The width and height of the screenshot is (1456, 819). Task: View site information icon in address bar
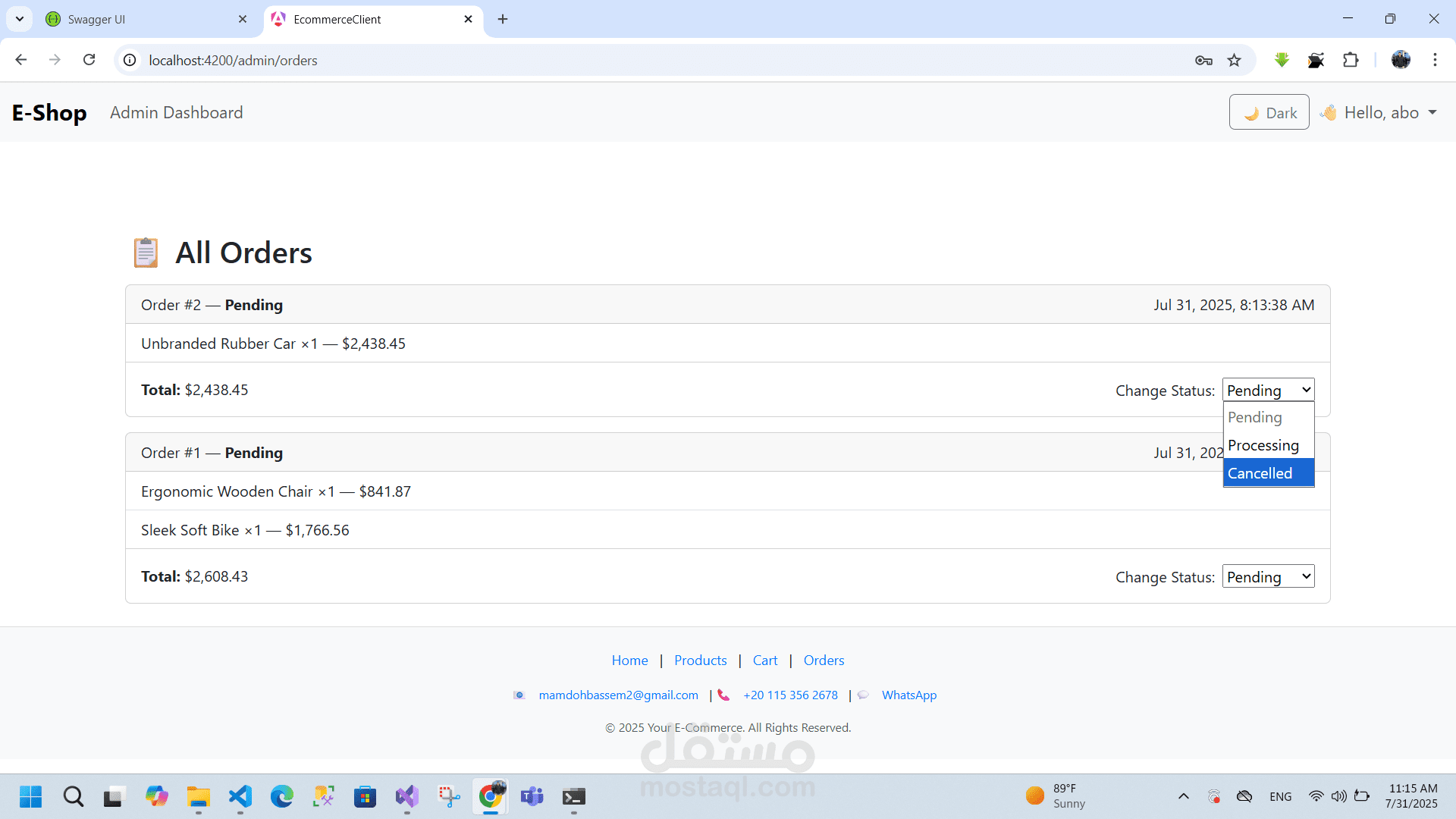tap(130, 60)
